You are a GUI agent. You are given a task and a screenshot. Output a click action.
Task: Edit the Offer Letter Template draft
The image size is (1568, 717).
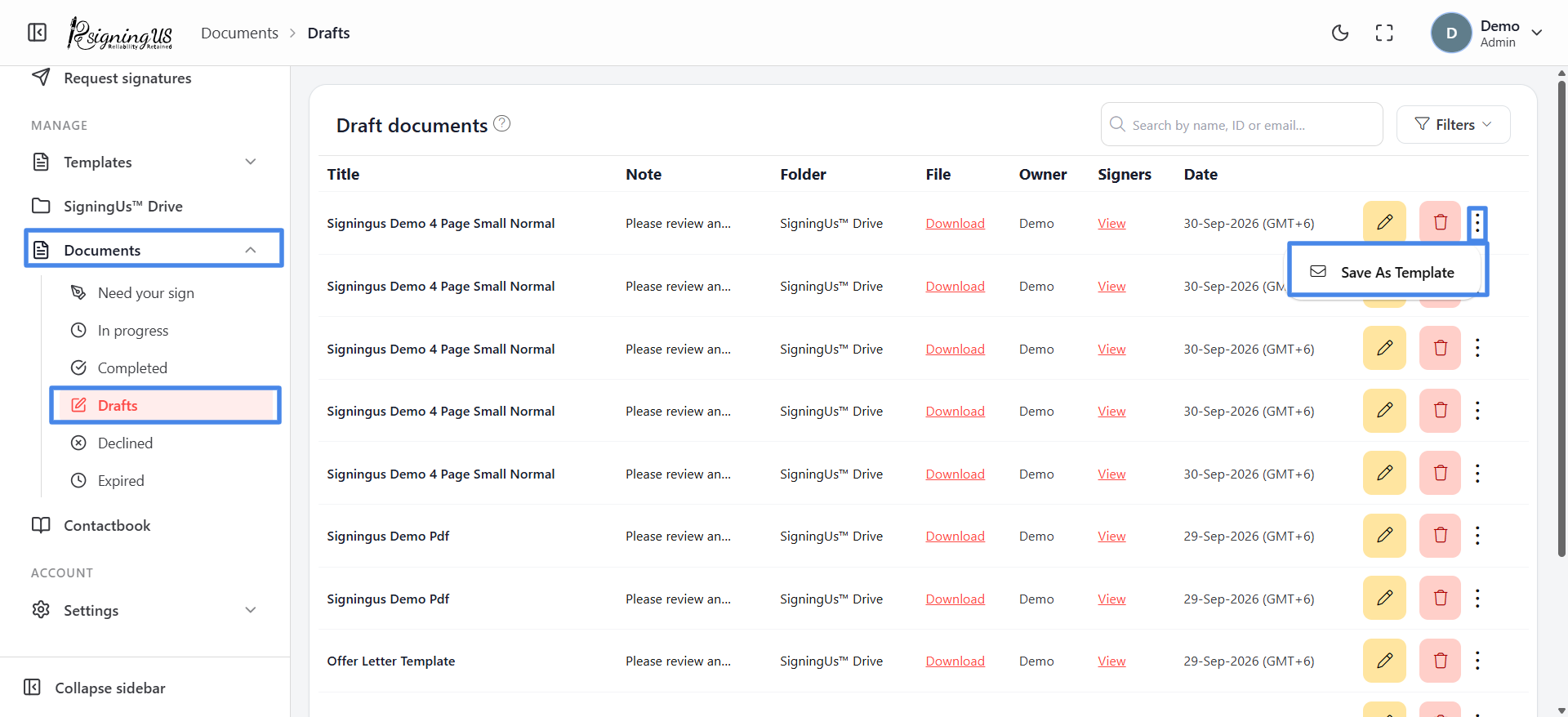tap(1384, 661)
